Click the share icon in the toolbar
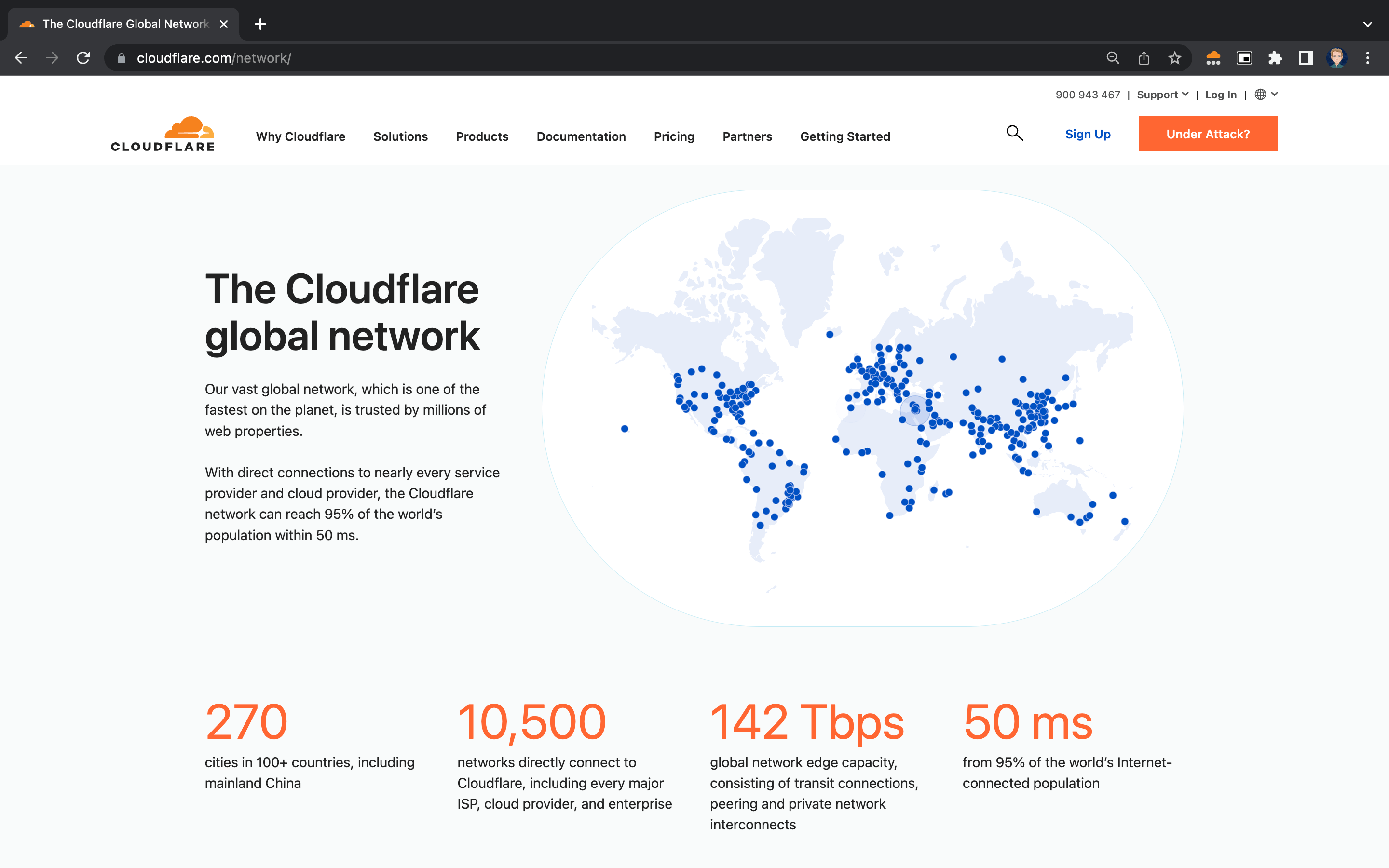Screen dimensions: 1389x868 pos(1144,57)
